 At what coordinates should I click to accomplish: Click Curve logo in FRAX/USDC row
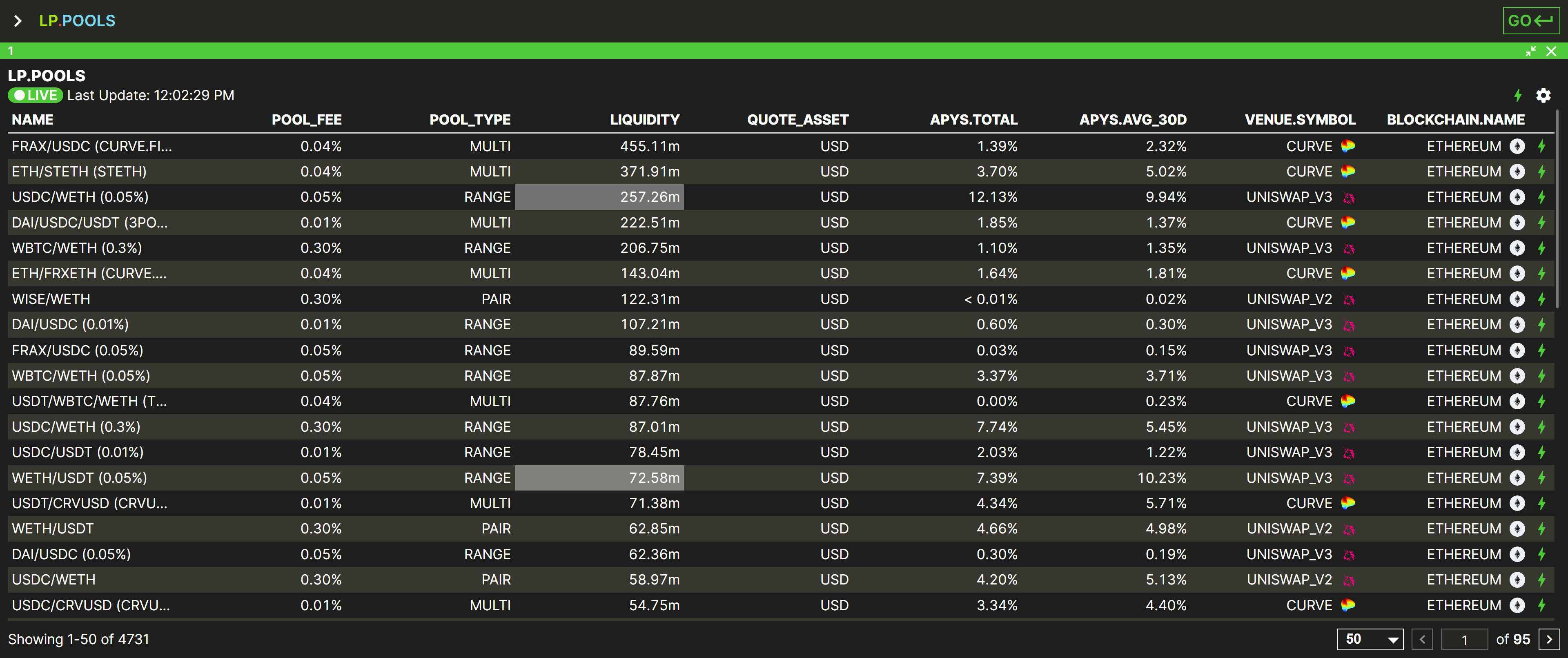[x=1347, y=146]
